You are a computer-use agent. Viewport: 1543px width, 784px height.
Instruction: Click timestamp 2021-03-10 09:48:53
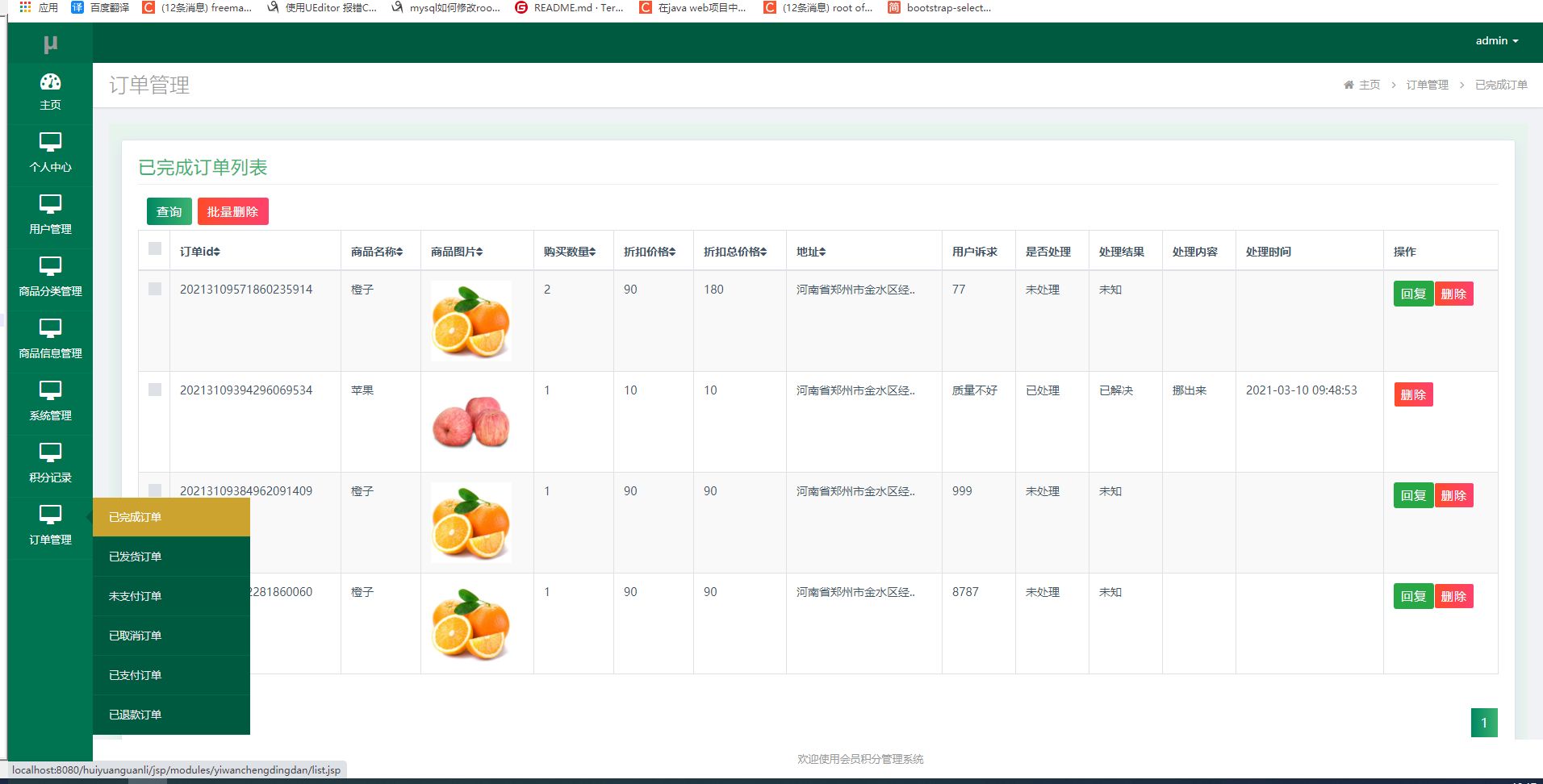[x=1301, y=390]
